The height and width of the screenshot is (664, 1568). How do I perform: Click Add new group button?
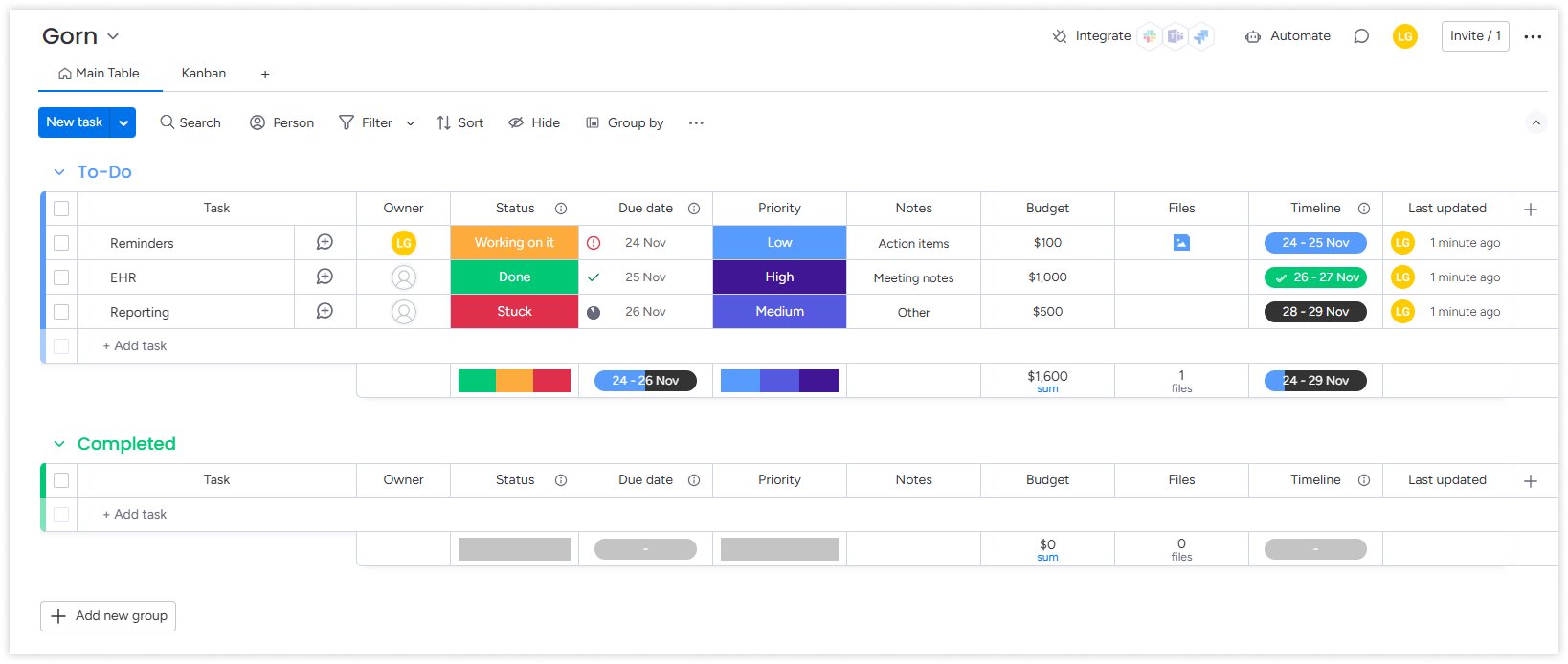click(108, 616)
